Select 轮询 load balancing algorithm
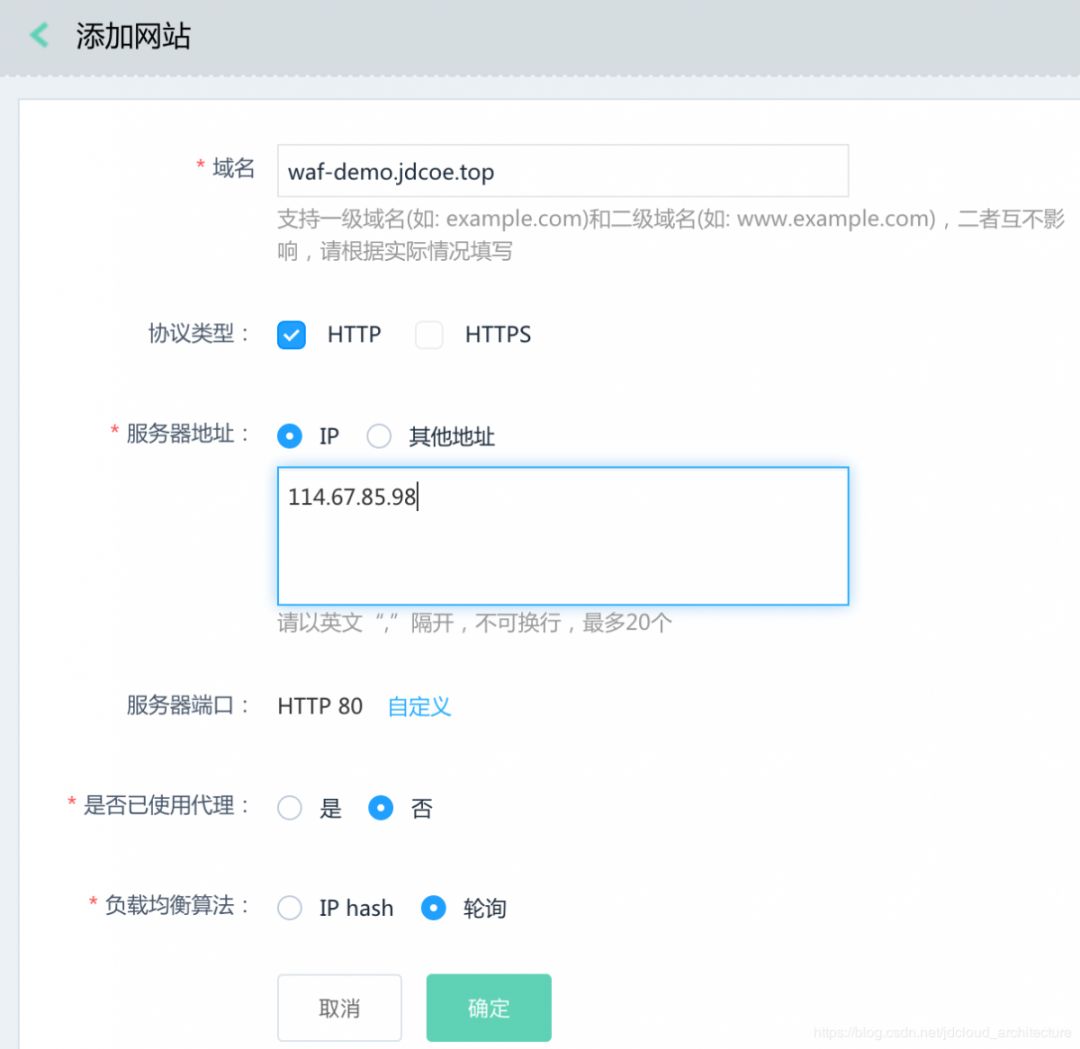This screenshot has height=1049, width=1080. [433, 908]
